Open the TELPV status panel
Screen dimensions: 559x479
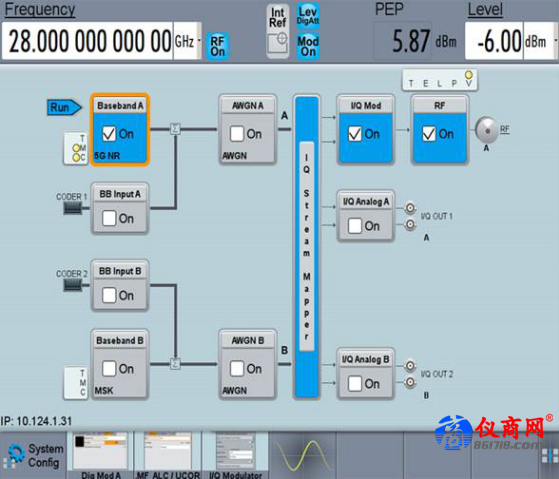[x=440, y=81]
